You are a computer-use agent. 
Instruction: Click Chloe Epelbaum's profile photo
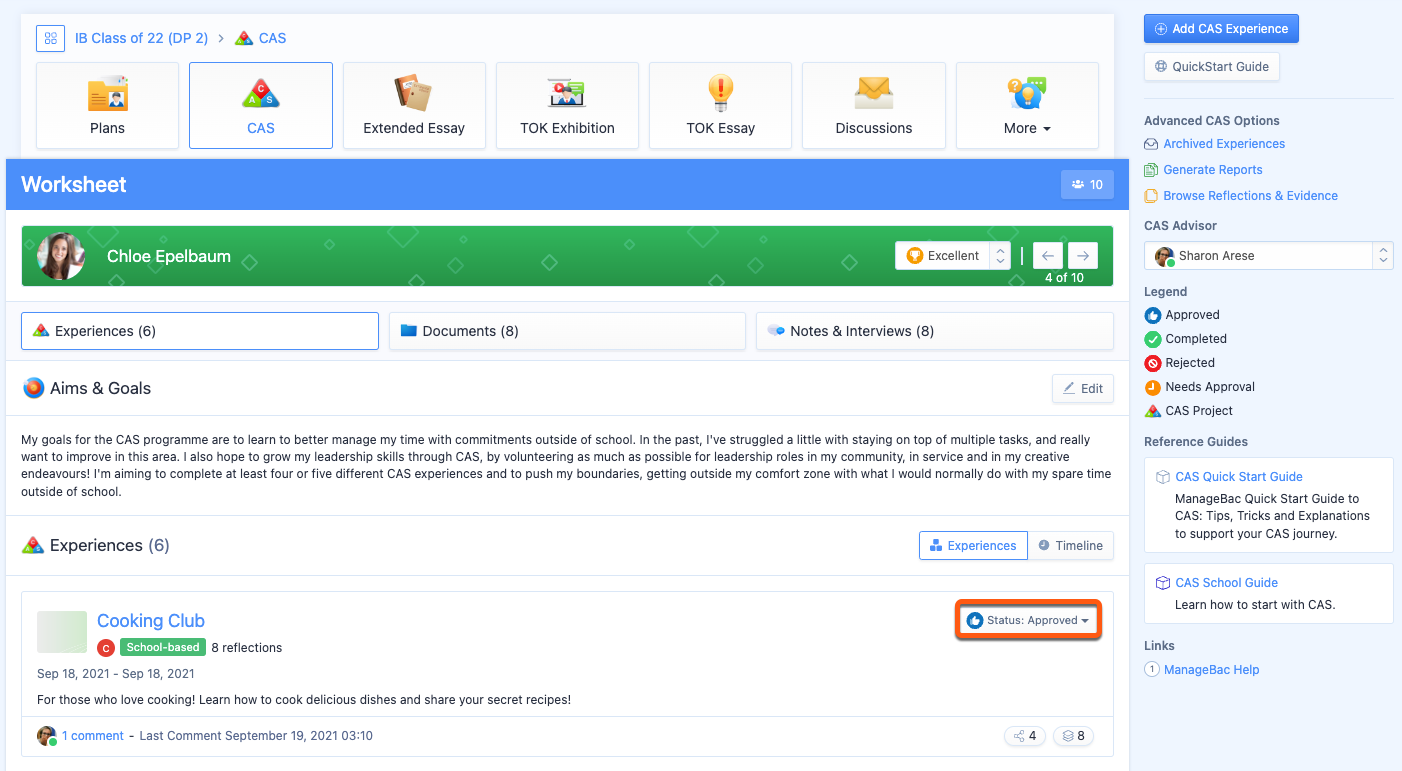click(61, 256)
